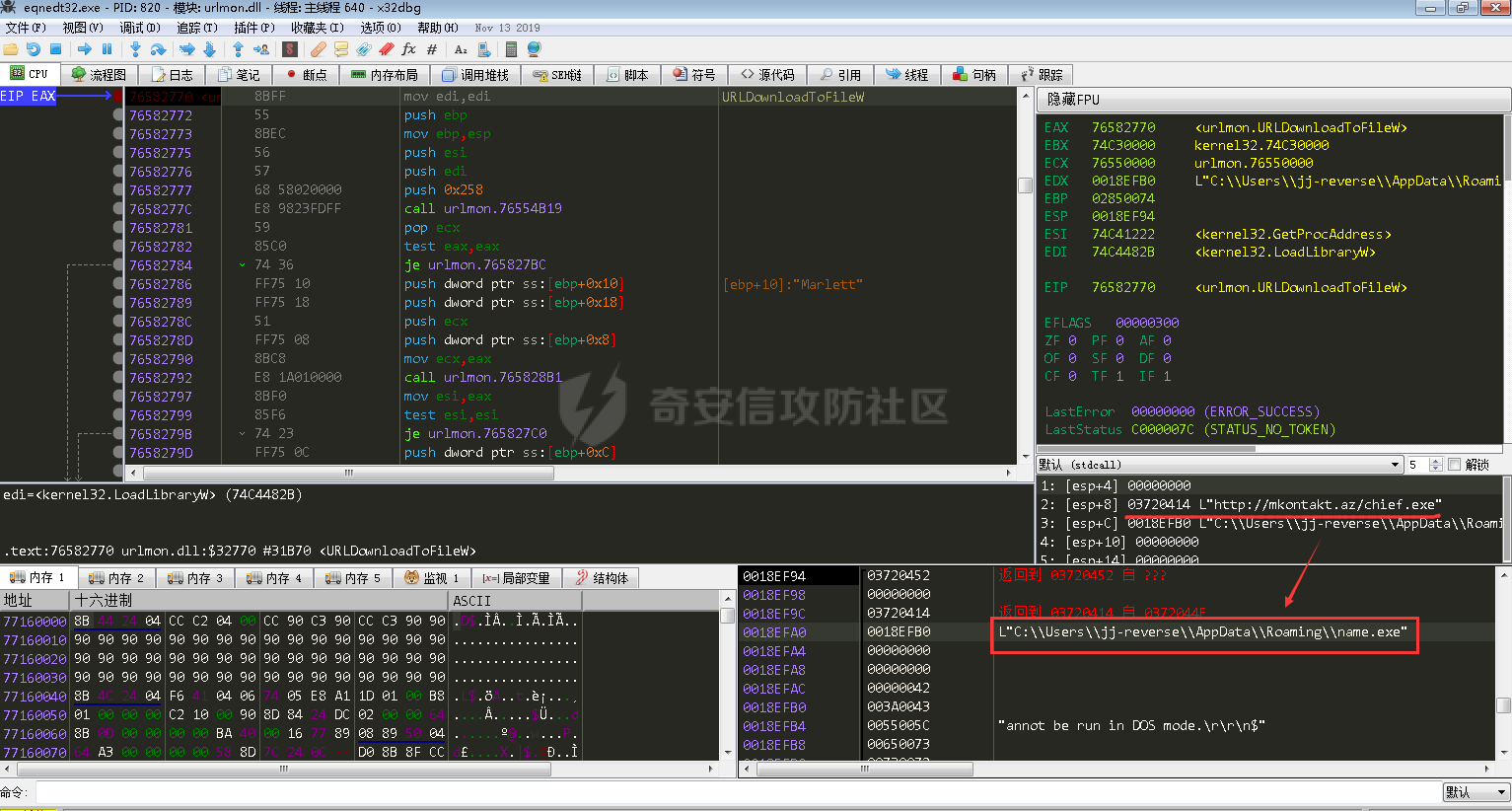
Task: Toggle breakpoint bullet at address 76582792
Action: tap(117, 378)
